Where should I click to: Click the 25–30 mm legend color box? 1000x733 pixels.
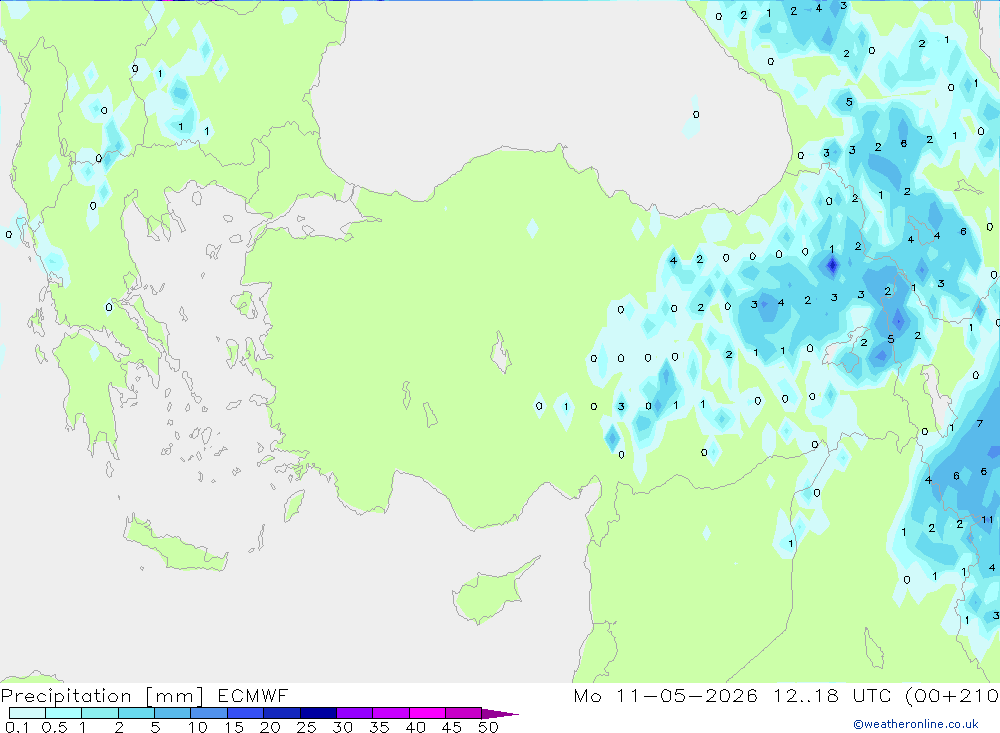[x=318, y=713]
